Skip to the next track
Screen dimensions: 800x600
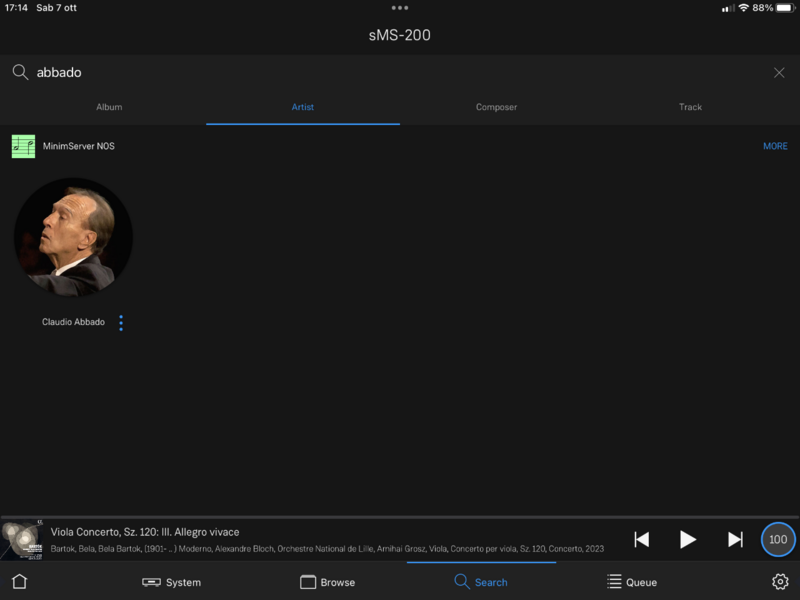(x=736, y=539)
